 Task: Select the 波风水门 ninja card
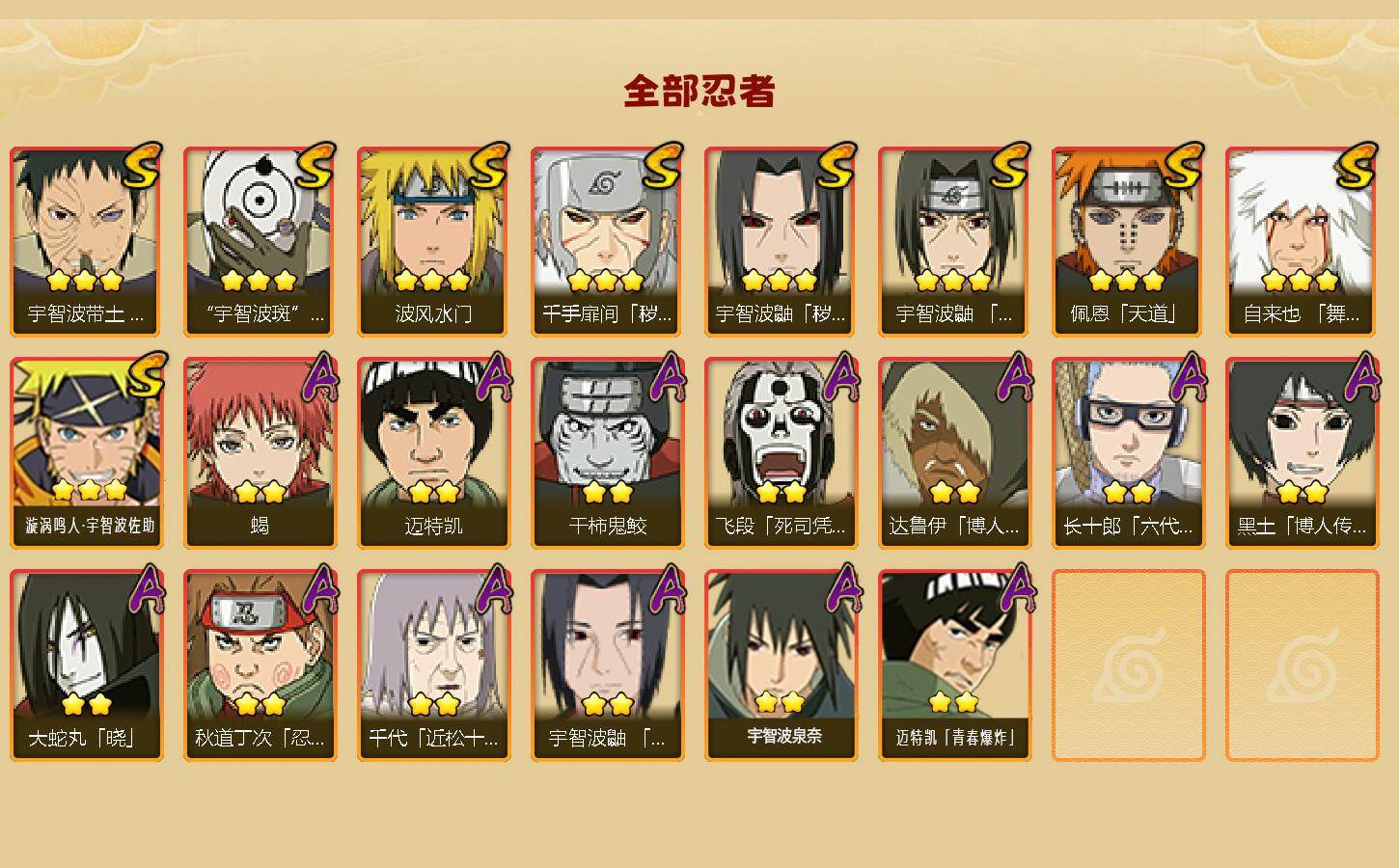[433, 242]
